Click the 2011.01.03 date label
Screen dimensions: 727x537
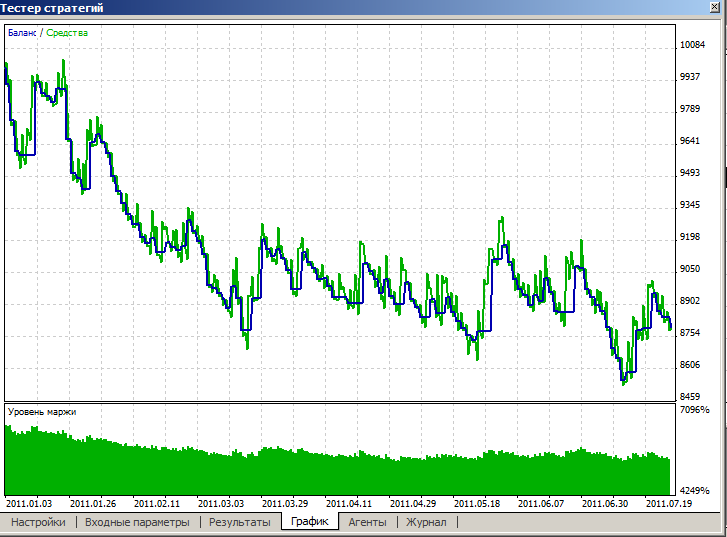click(x=29, y=503)
